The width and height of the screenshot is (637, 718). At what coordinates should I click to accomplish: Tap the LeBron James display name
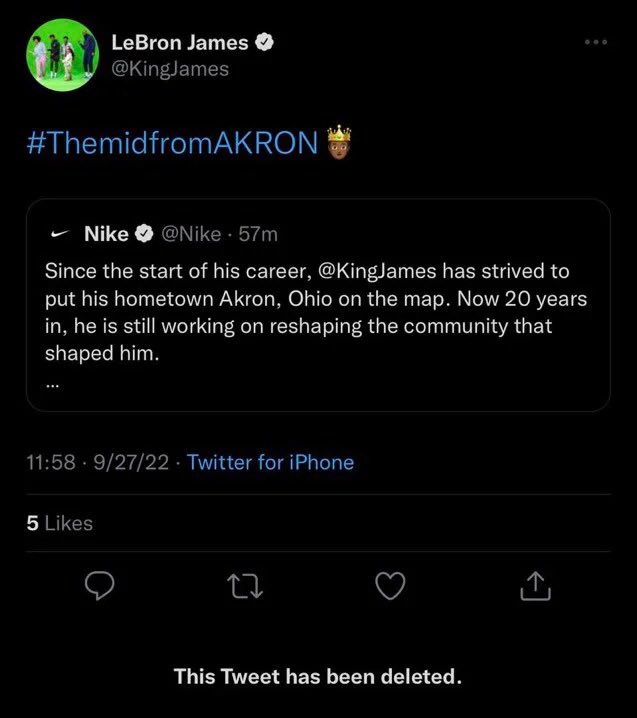[180, 43]
